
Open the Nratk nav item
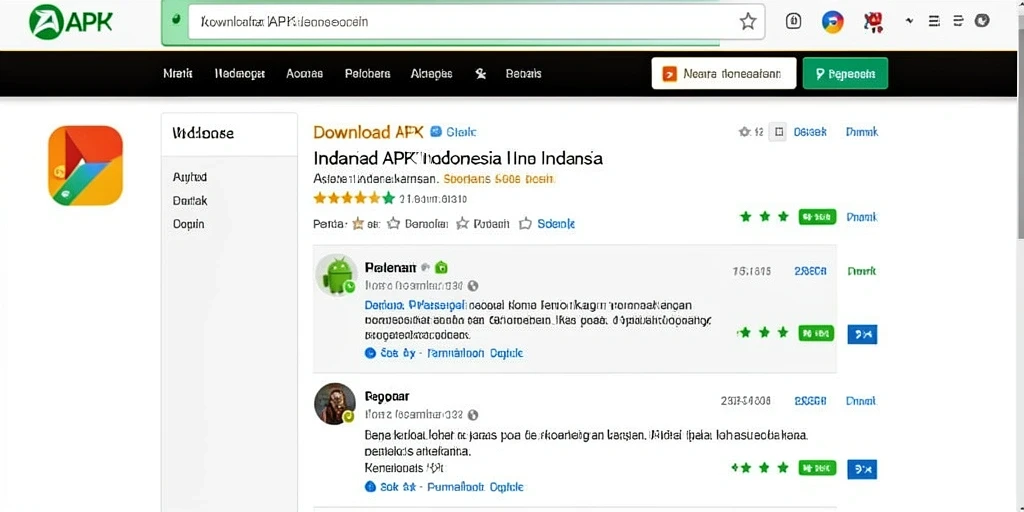pyautogui.click(x=178, y=74)
